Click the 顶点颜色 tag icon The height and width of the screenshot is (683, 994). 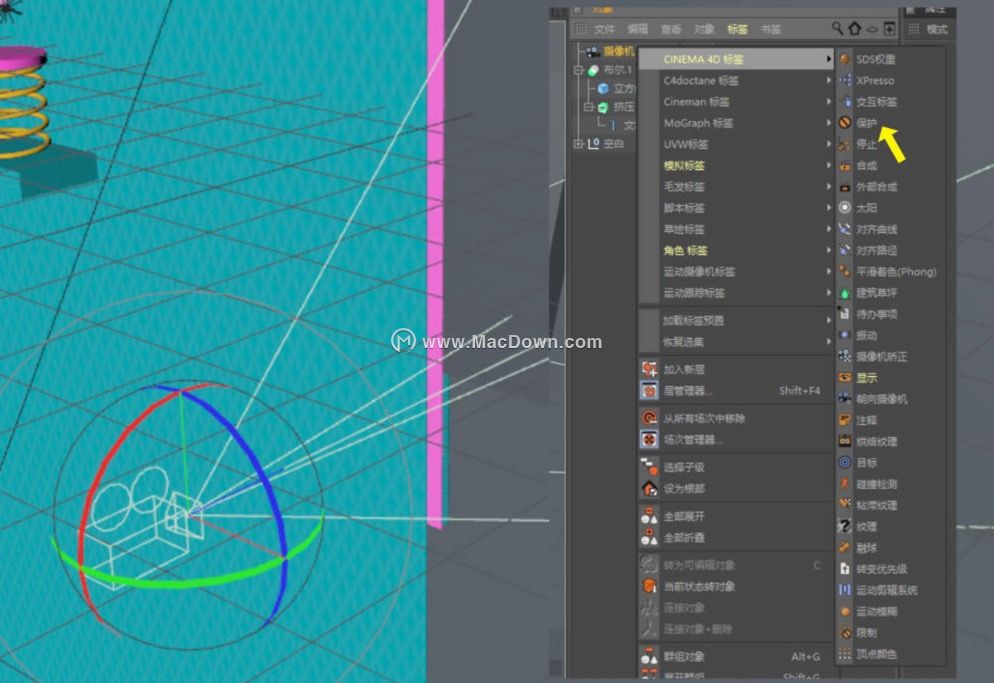click(x=844, y=654)
